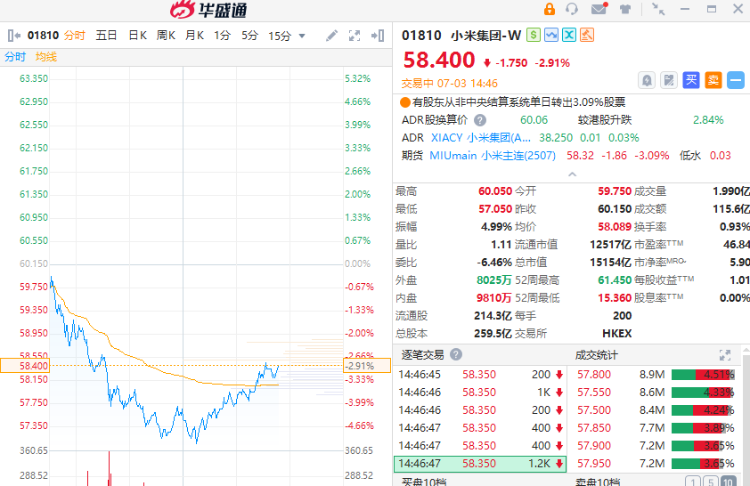Switch to 周K chart tab
Viewport: 750px width, 486px height.
click(166, 35)
